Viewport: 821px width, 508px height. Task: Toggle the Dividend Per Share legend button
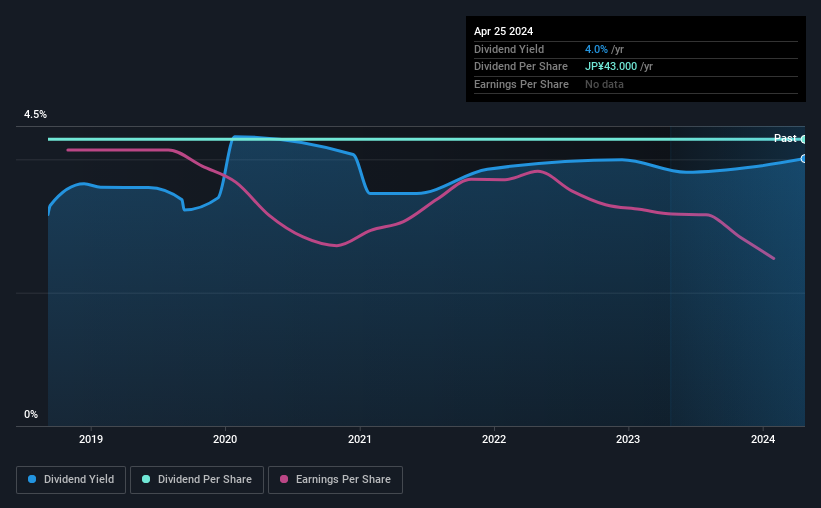click(197, 480)
